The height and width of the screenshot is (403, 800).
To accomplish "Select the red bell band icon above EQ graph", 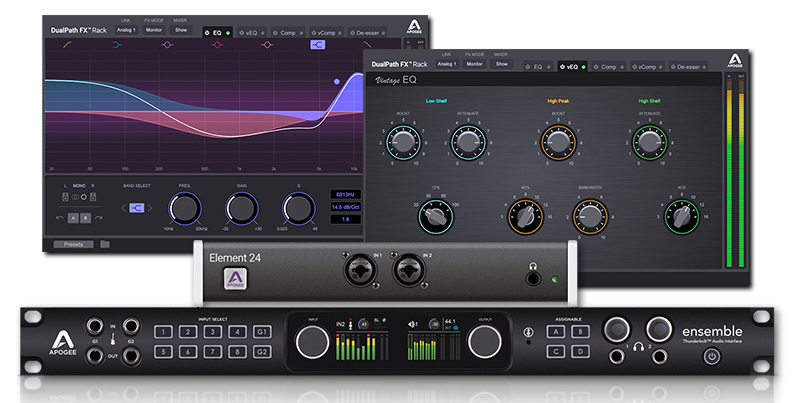I will 217,45.
